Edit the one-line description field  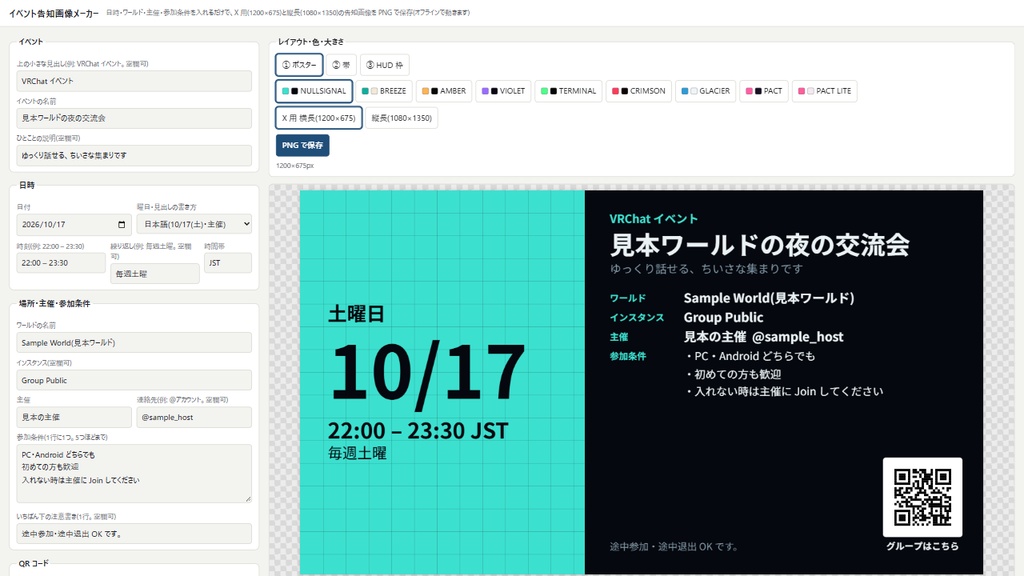pyautogui.click(x=134, y=155)
